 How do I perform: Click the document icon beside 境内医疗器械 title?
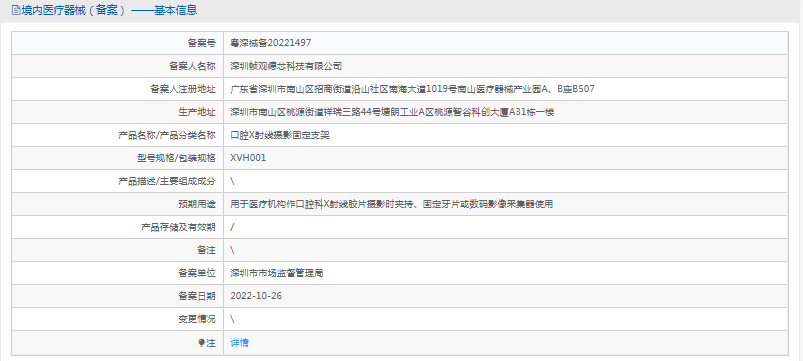pos(16,10)
